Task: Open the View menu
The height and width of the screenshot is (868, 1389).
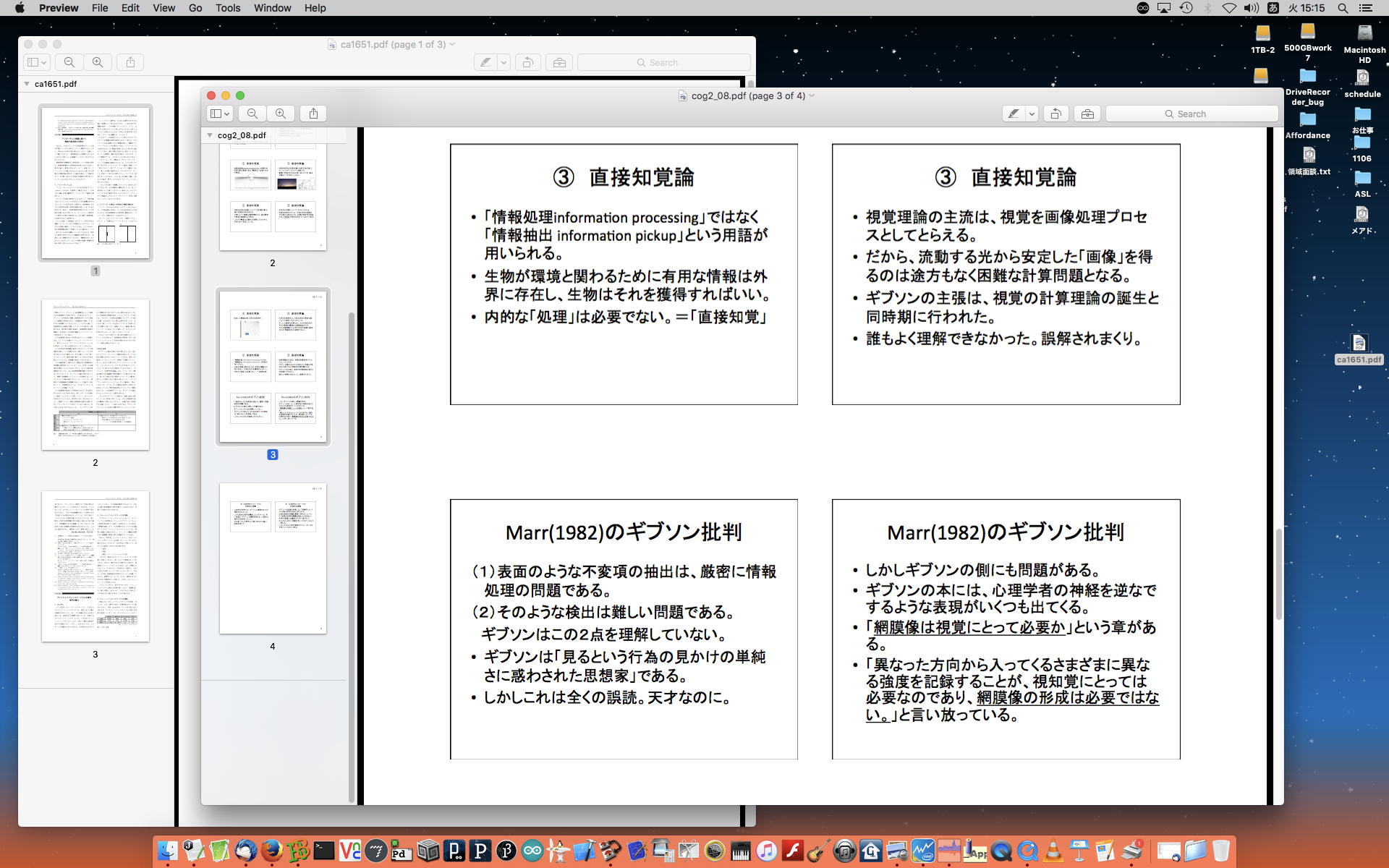Action: (x=163, y=8)
